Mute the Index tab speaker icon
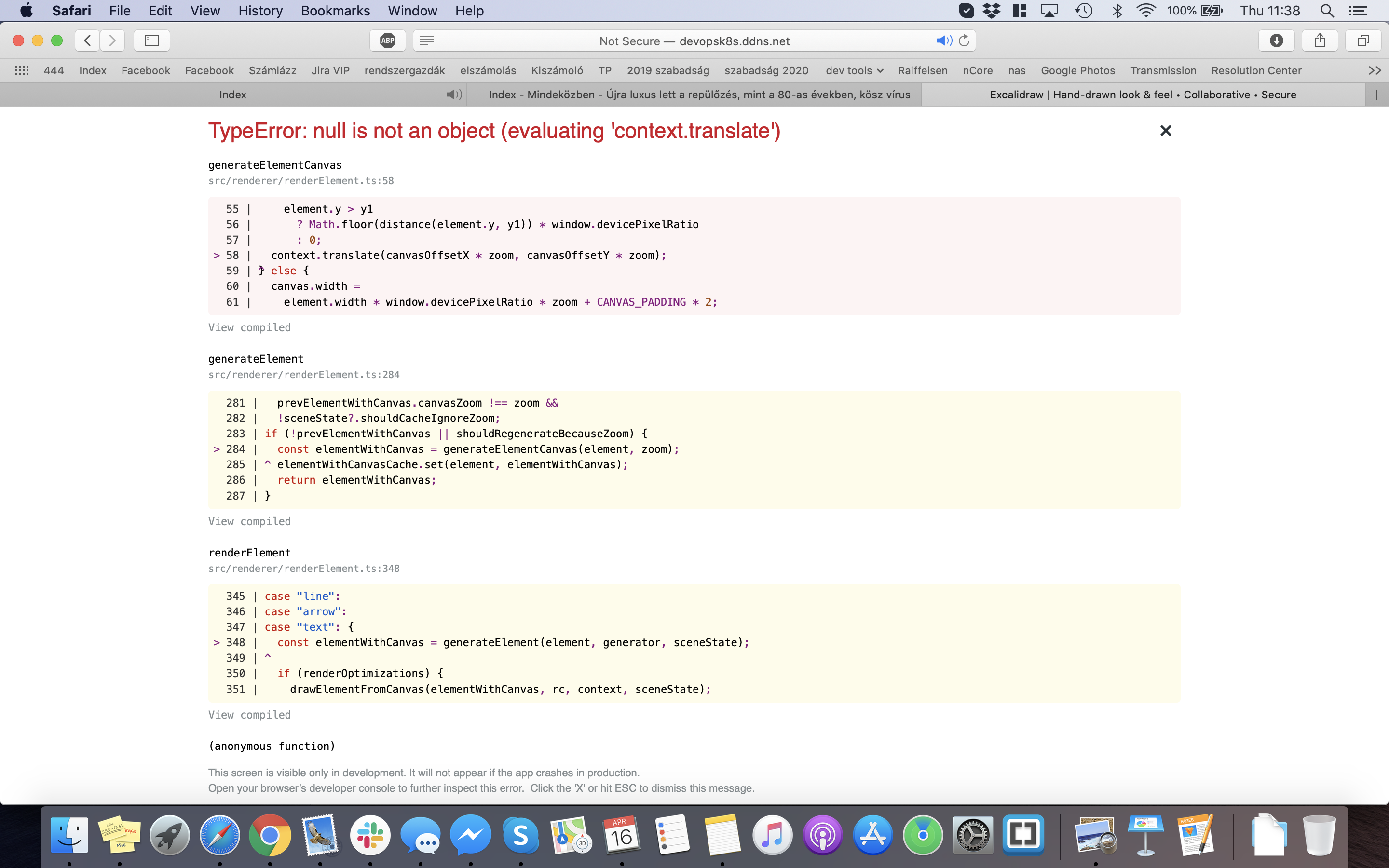The image size is (1389, 868). [x=454, y=95]
